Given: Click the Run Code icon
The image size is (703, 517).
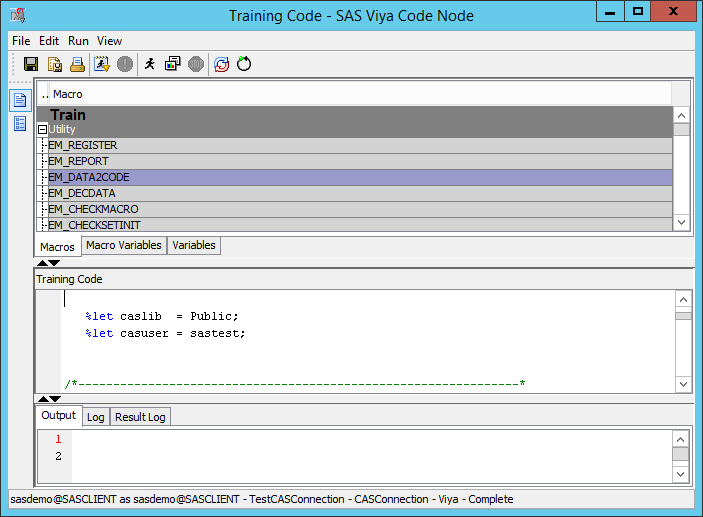Looking at the screenshot, I should coord(102,64).
